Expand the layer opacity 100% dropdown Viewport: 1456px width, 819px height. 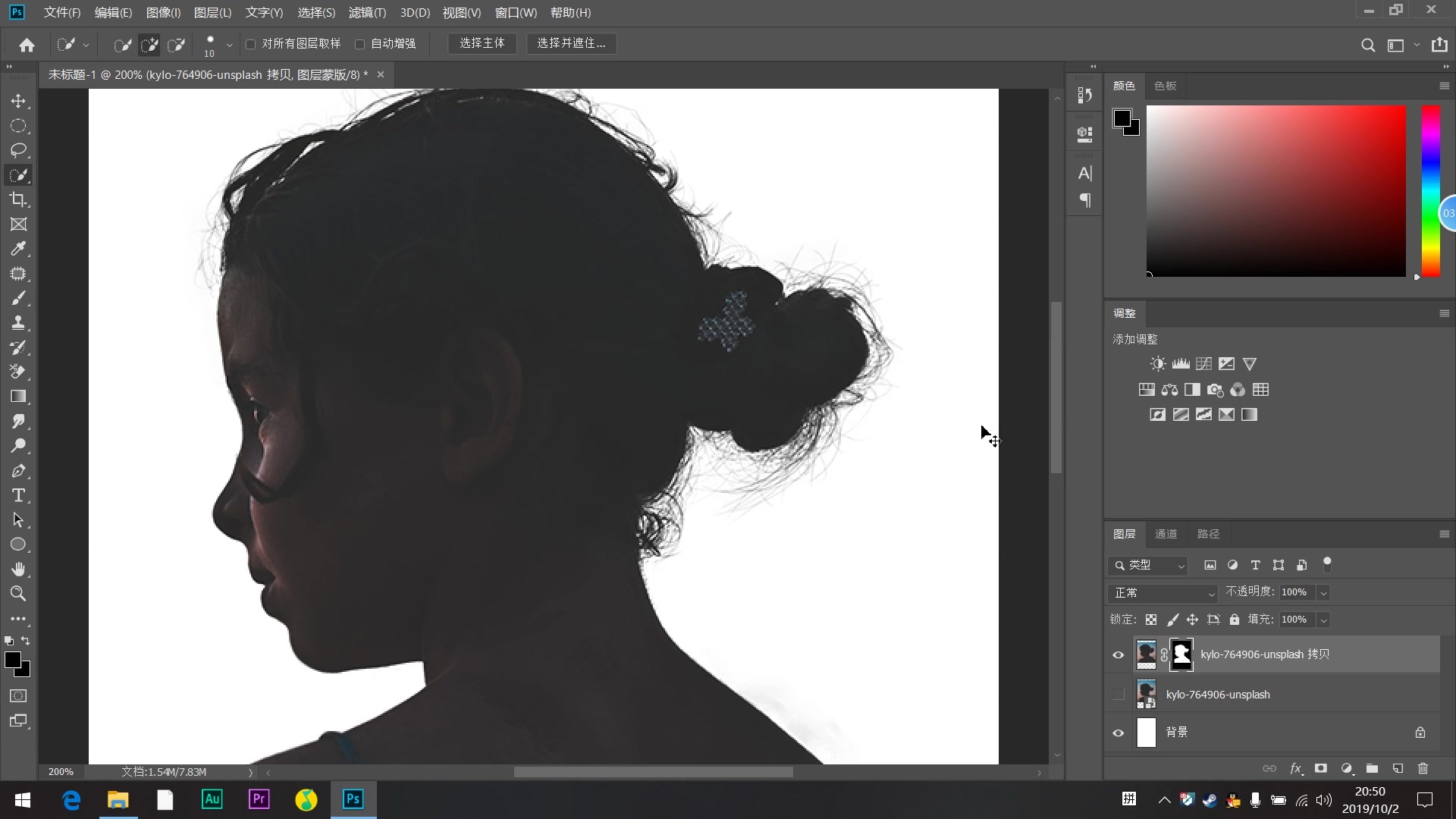pos(1323,593)
